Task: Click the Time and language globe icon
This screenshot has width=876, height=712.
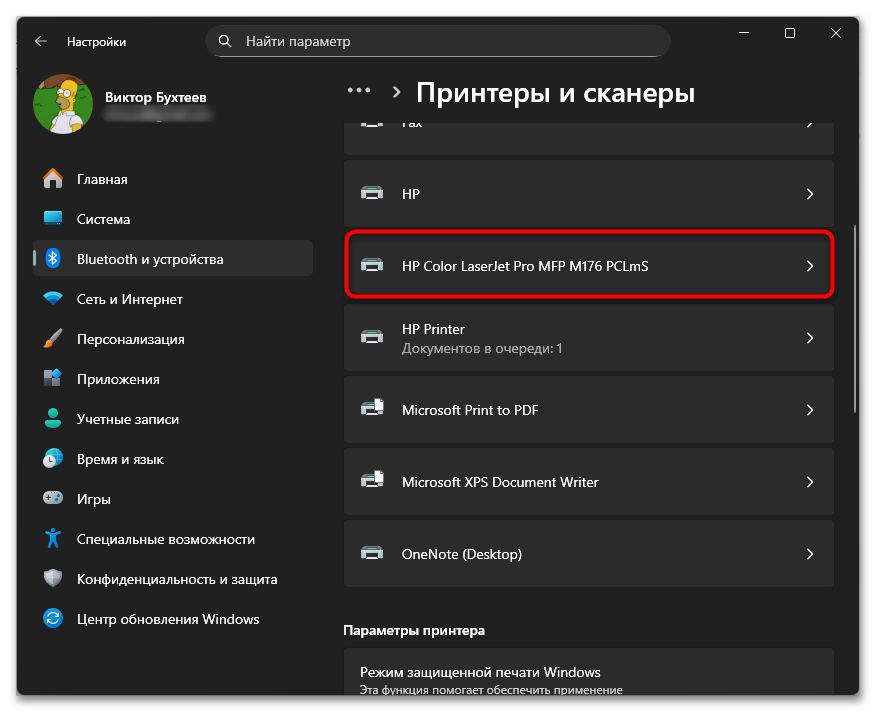Action: (x=53, y=459)
